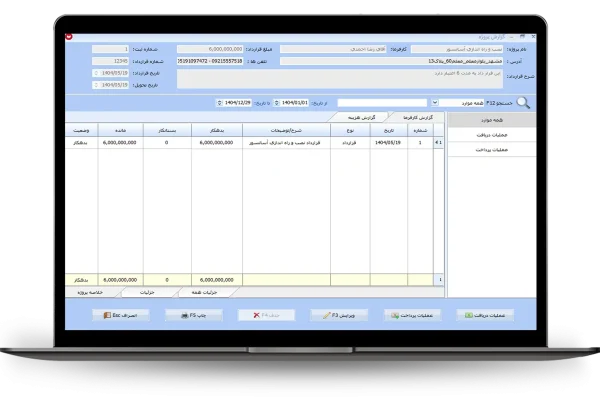The width and height of the screenshot is (600, 400).
Task: Open the 'همه موارد' search filter dropdown
Action: point(434,102)
